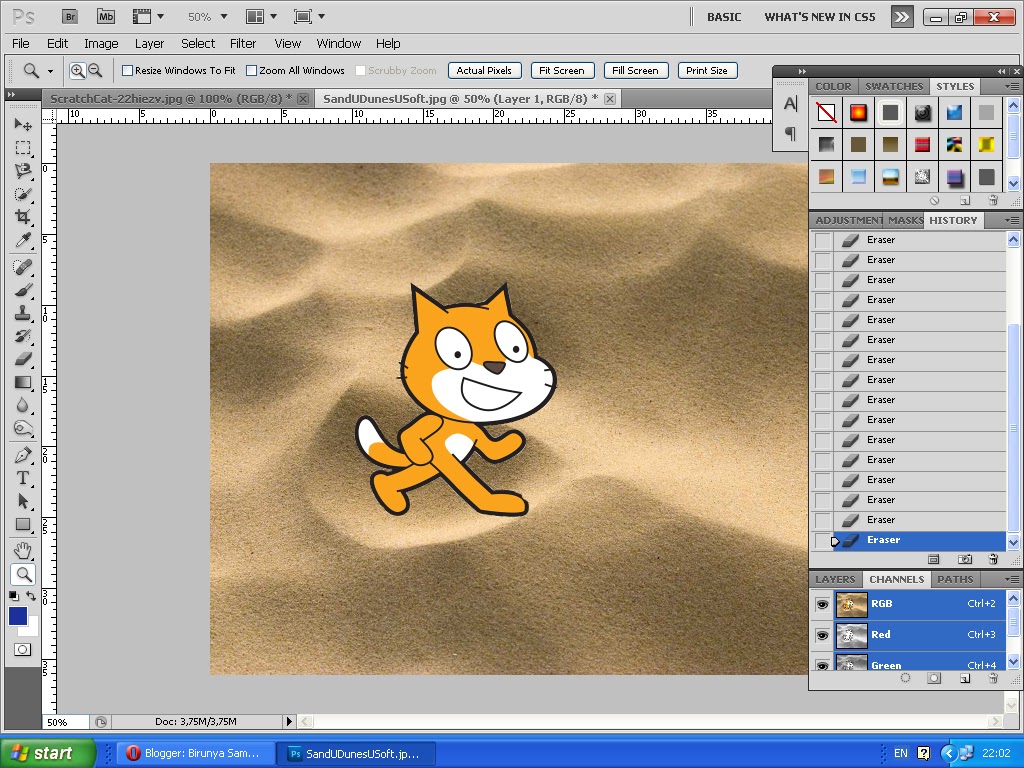This screenshot has height=768, width=1024.
Task: Click the Zoom Out magnifier option
Action: [x=95, y=71]
